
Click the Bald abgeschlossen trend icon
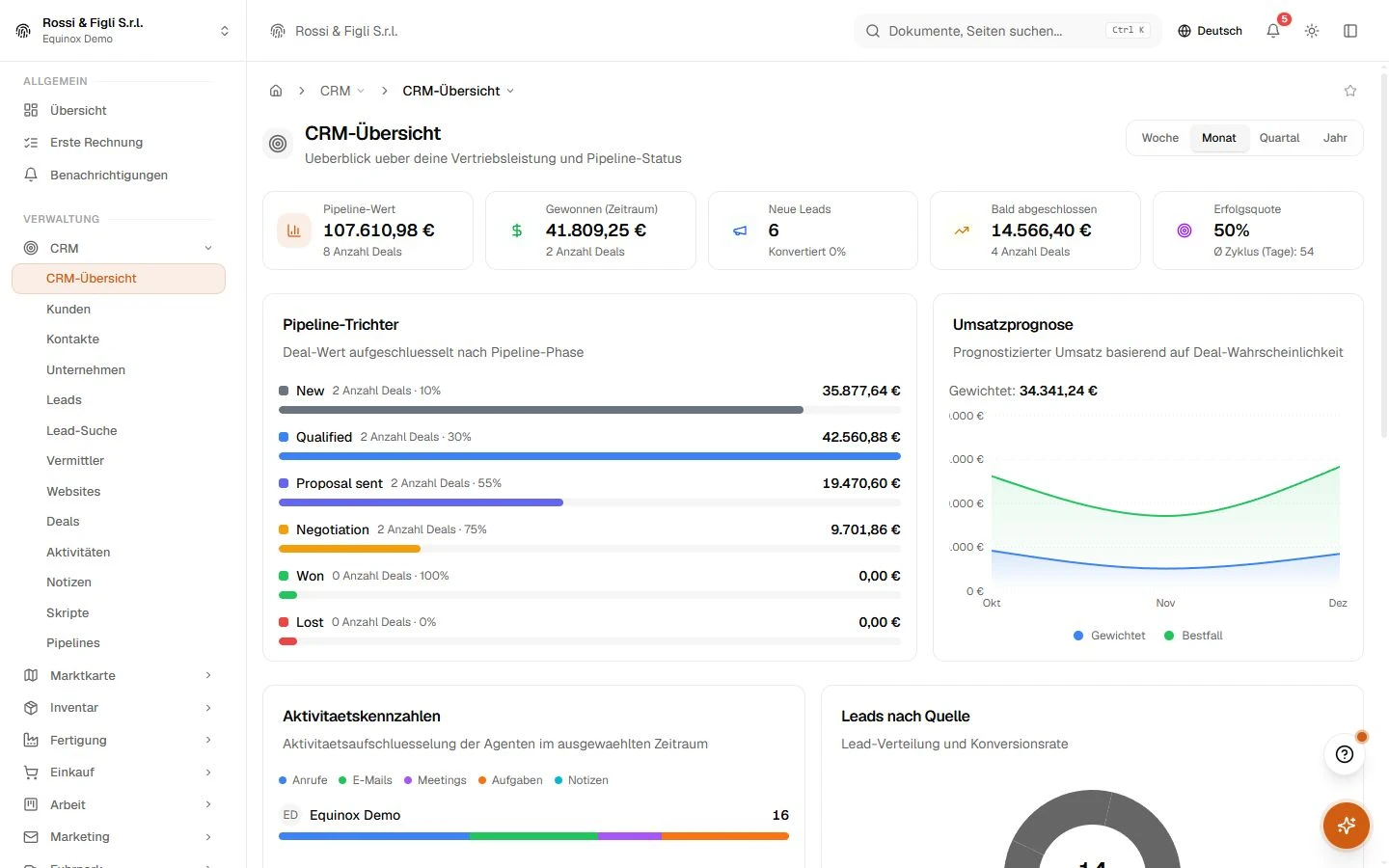(962, 231)
